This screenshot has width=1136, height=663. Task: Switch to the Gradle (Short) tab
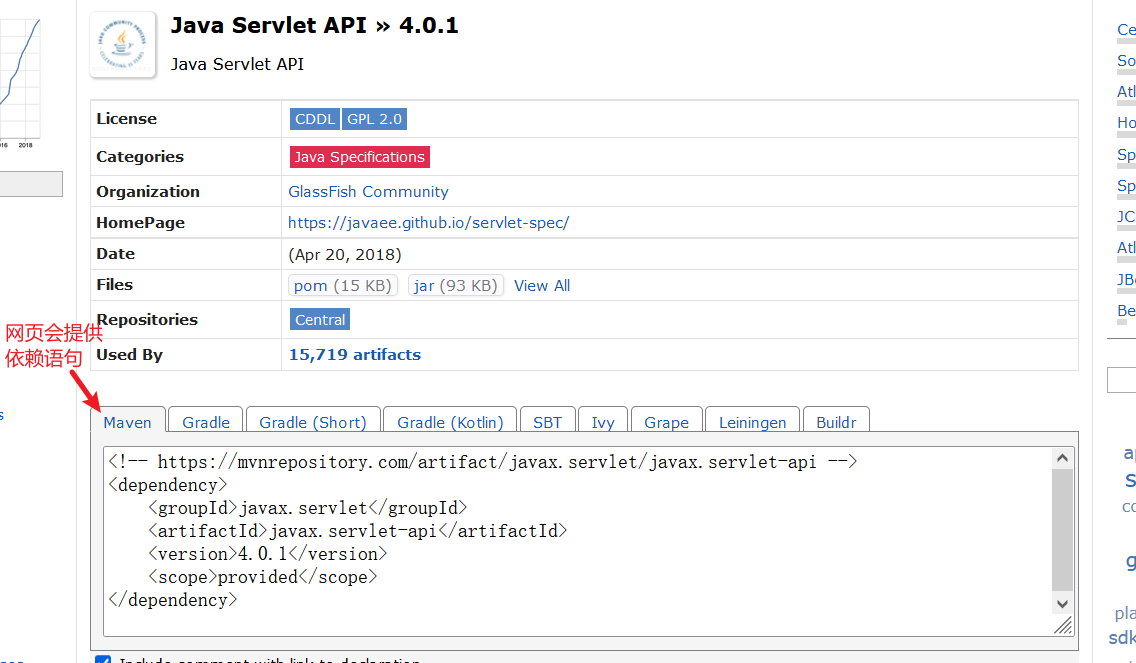coord(313,422)
